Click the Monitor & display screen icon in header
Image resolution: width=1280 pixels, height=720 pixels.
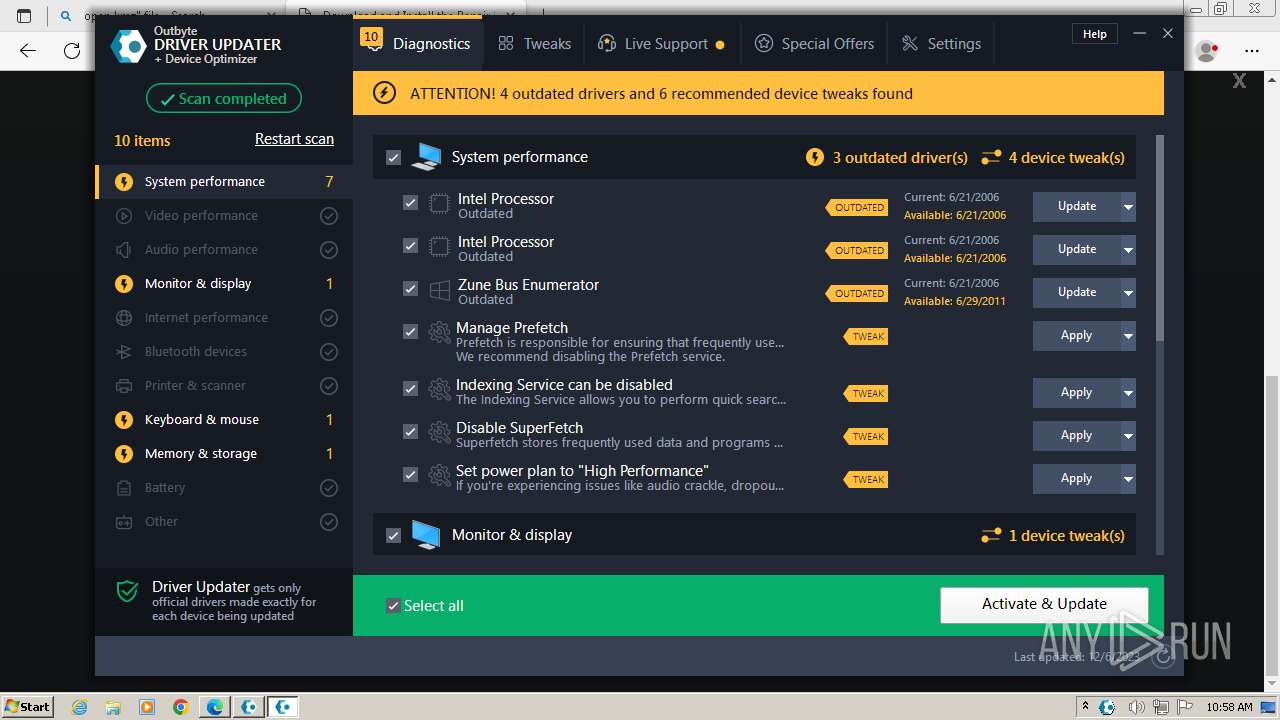tap(426, 535)
